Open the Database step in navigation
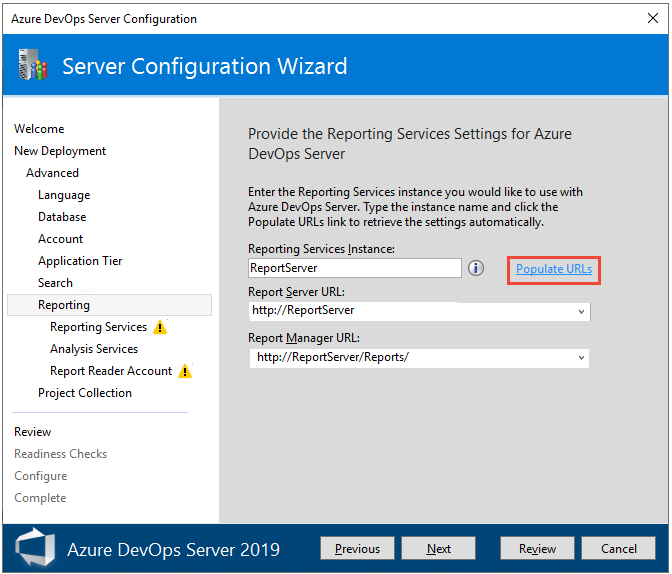Viewport: 672px width, 574px height. pyautogui.click(x=62, y=217)
